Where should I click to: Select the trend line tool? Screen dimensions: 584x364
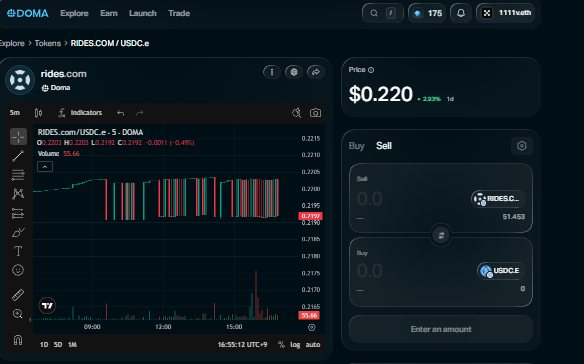(x=18, y=156)
